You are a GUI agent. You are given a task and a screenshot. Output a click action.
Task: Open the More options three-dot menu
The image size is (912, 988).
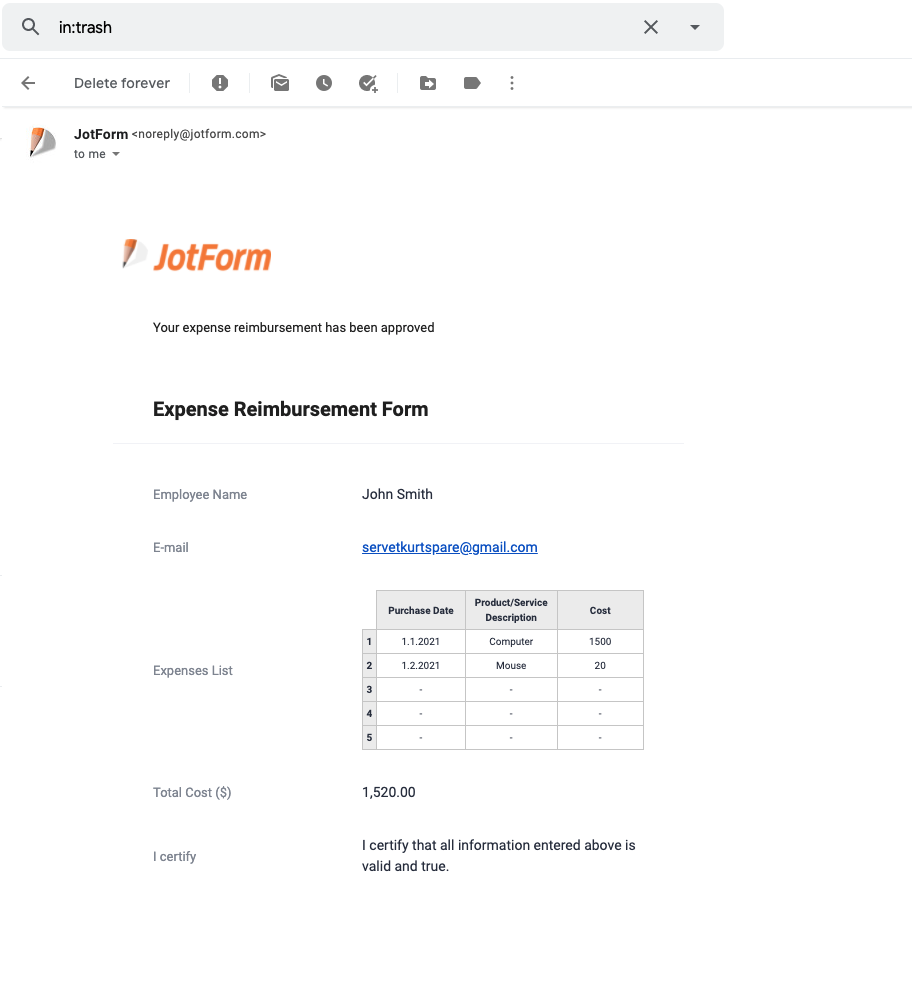(x=512, y=83)
